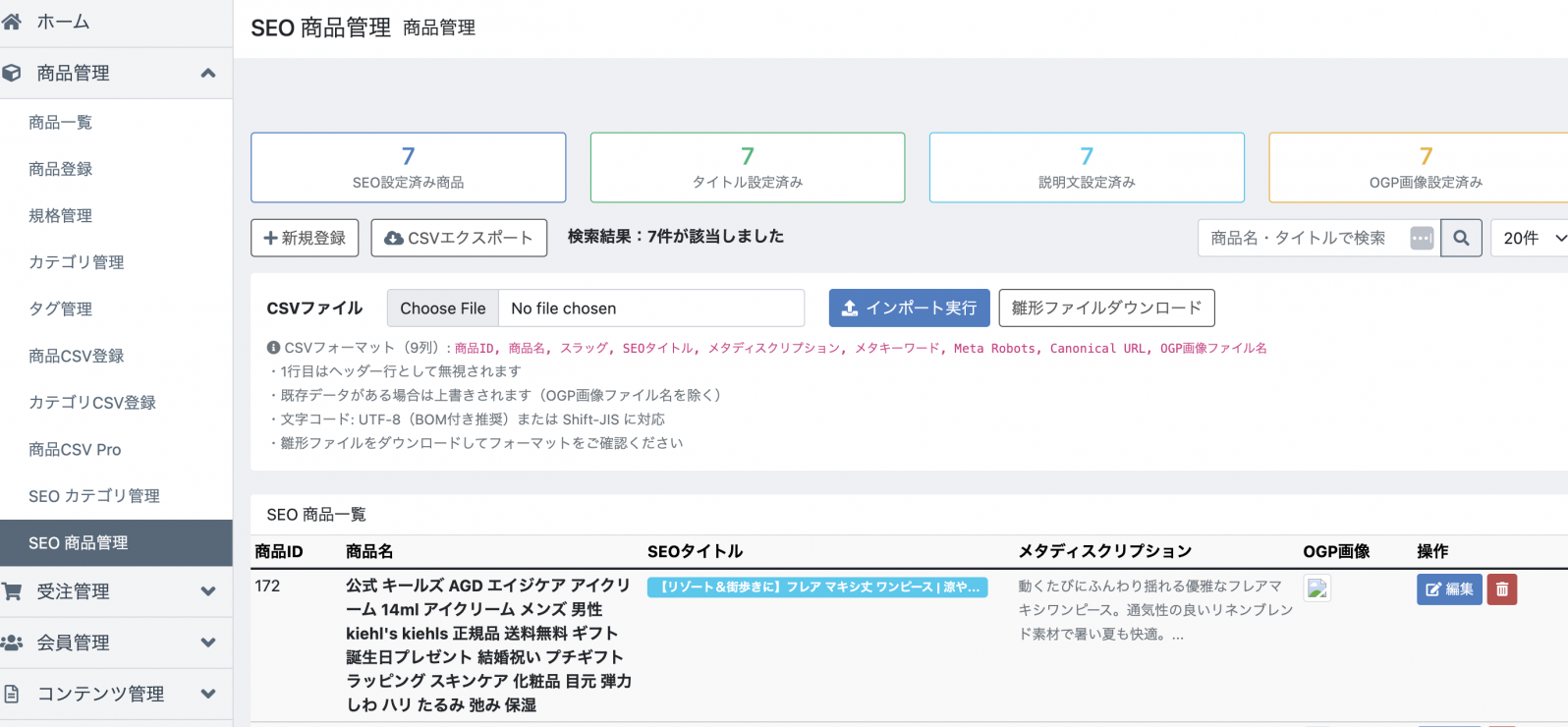Click the cube icon beside 商品管理
1568x727 pixels.
[x=12, y=73]
